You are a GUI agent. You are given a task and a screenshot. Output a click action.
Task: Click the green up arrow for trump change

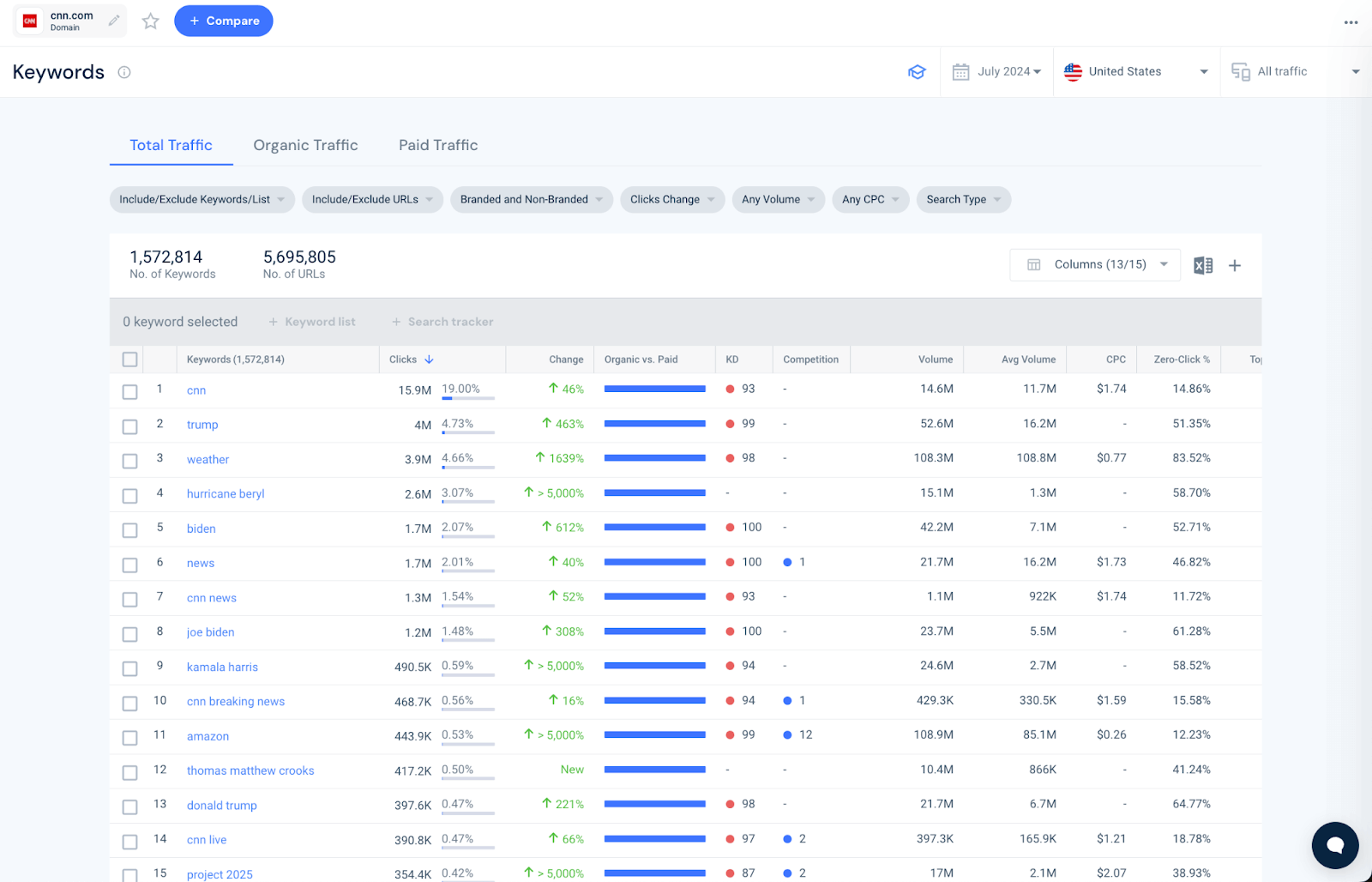point(546,424)
